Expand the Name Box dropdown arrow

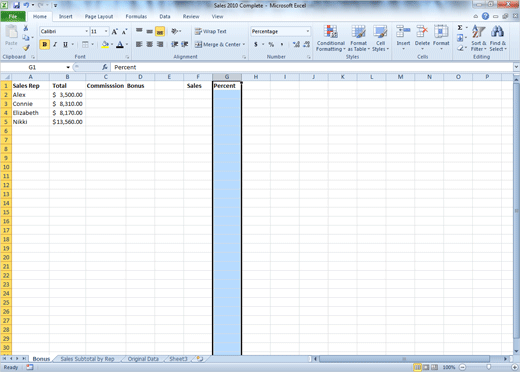pyautogui.click(x=68, y=67)
